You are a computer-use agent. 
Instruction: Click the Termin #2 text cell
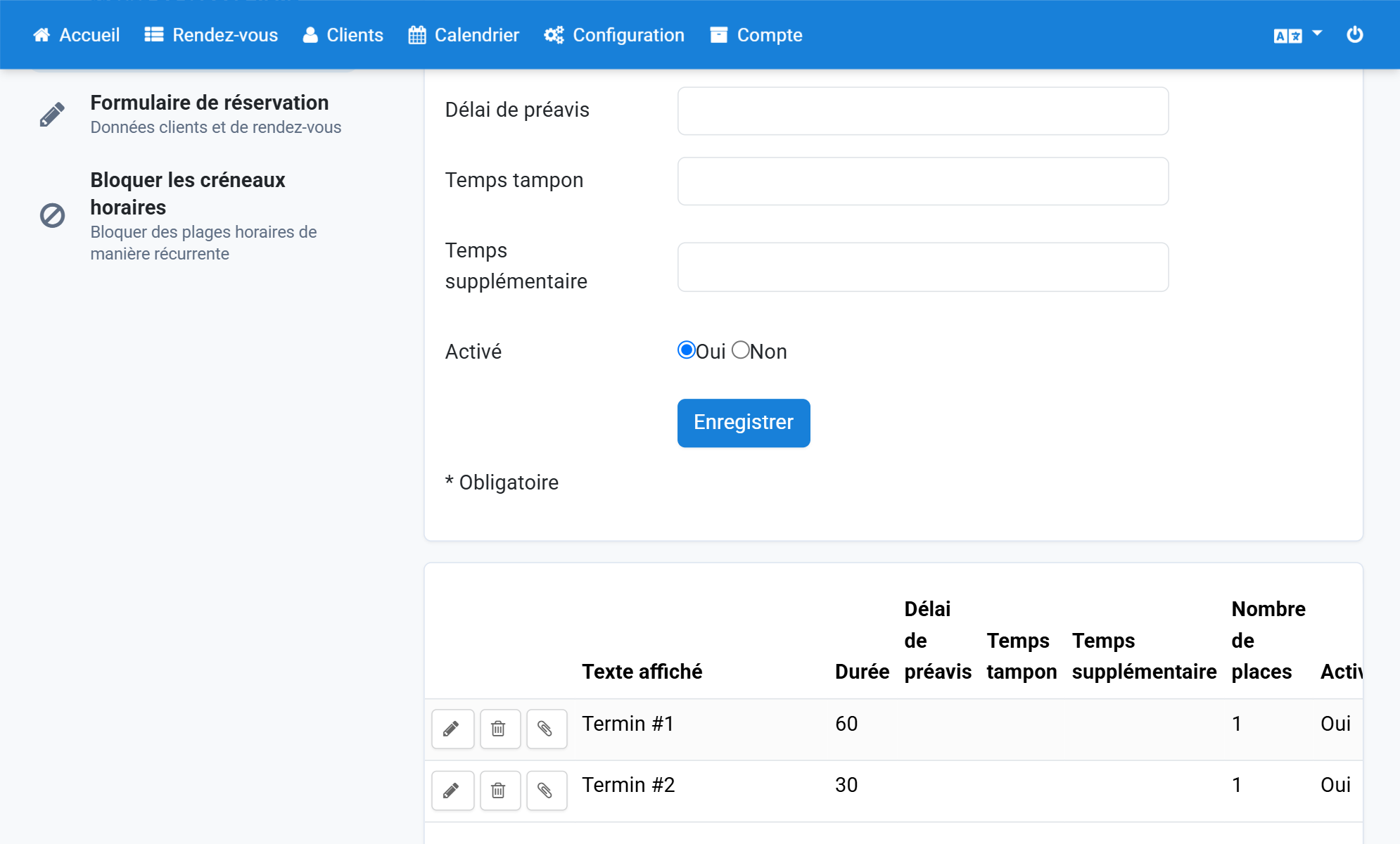tap(628, 785)
